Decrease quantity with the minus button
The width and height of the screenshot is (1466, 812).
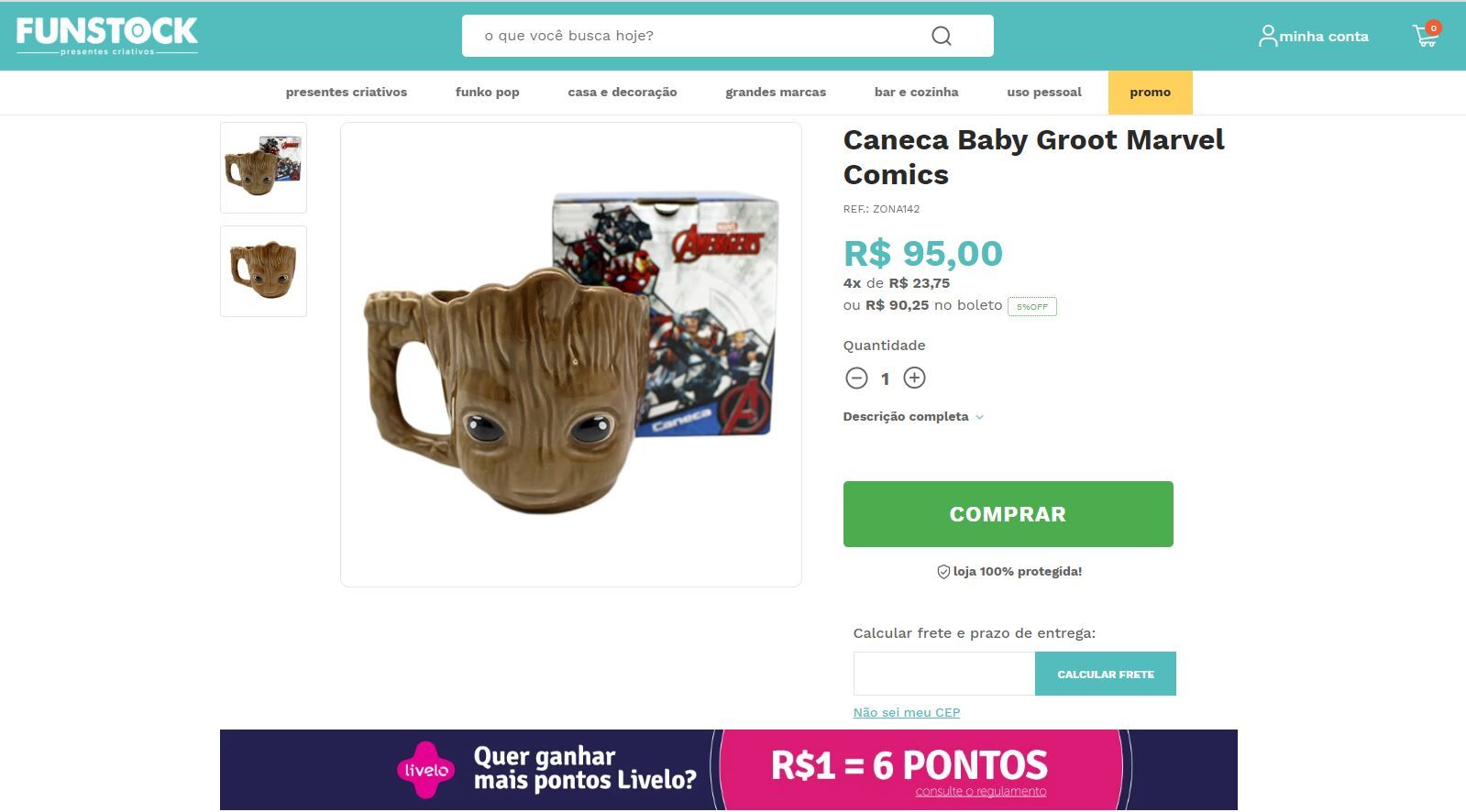point(856,378)
